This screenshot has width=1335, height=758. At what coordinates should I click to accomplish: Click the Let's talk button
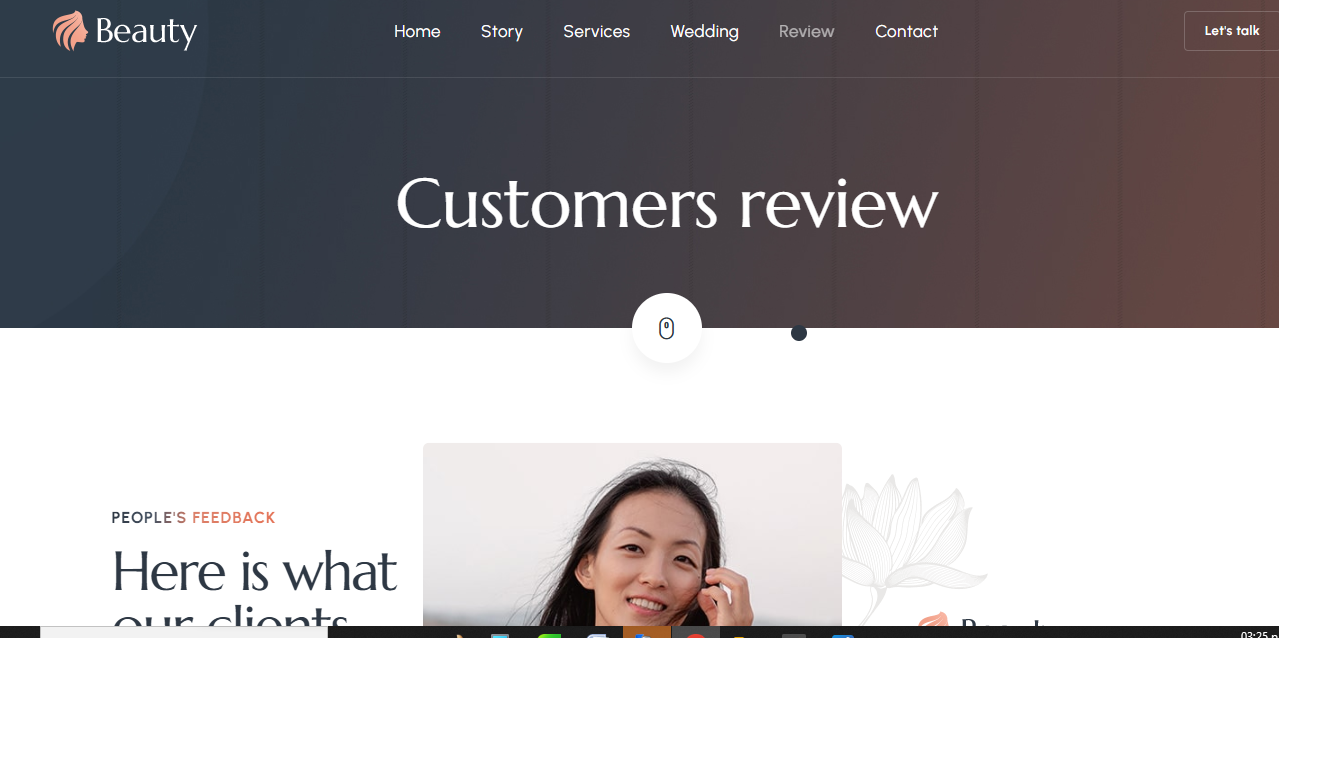(1232, 31)
